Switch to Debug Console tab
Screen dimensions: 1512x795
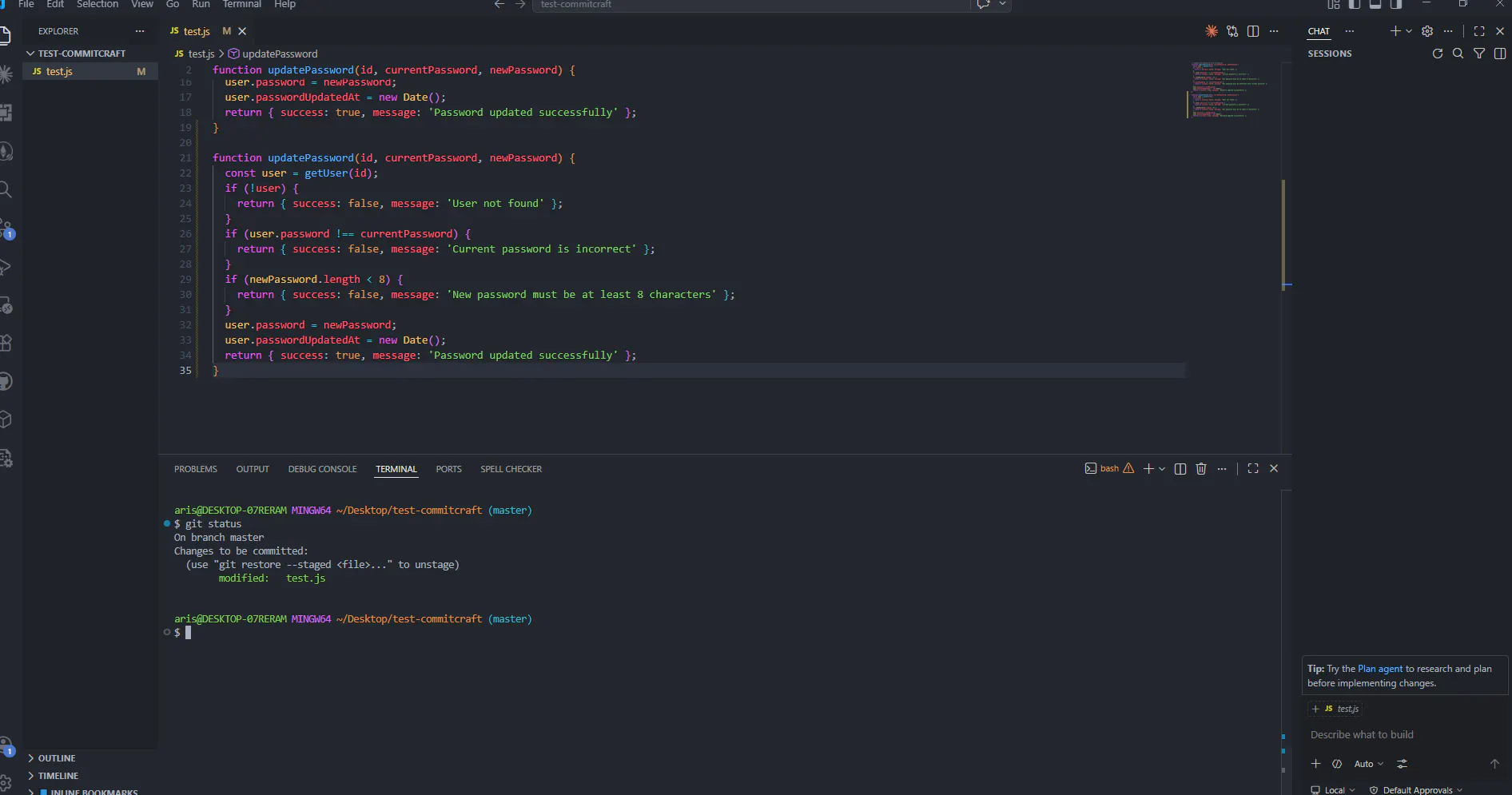[x=322, y=469]
